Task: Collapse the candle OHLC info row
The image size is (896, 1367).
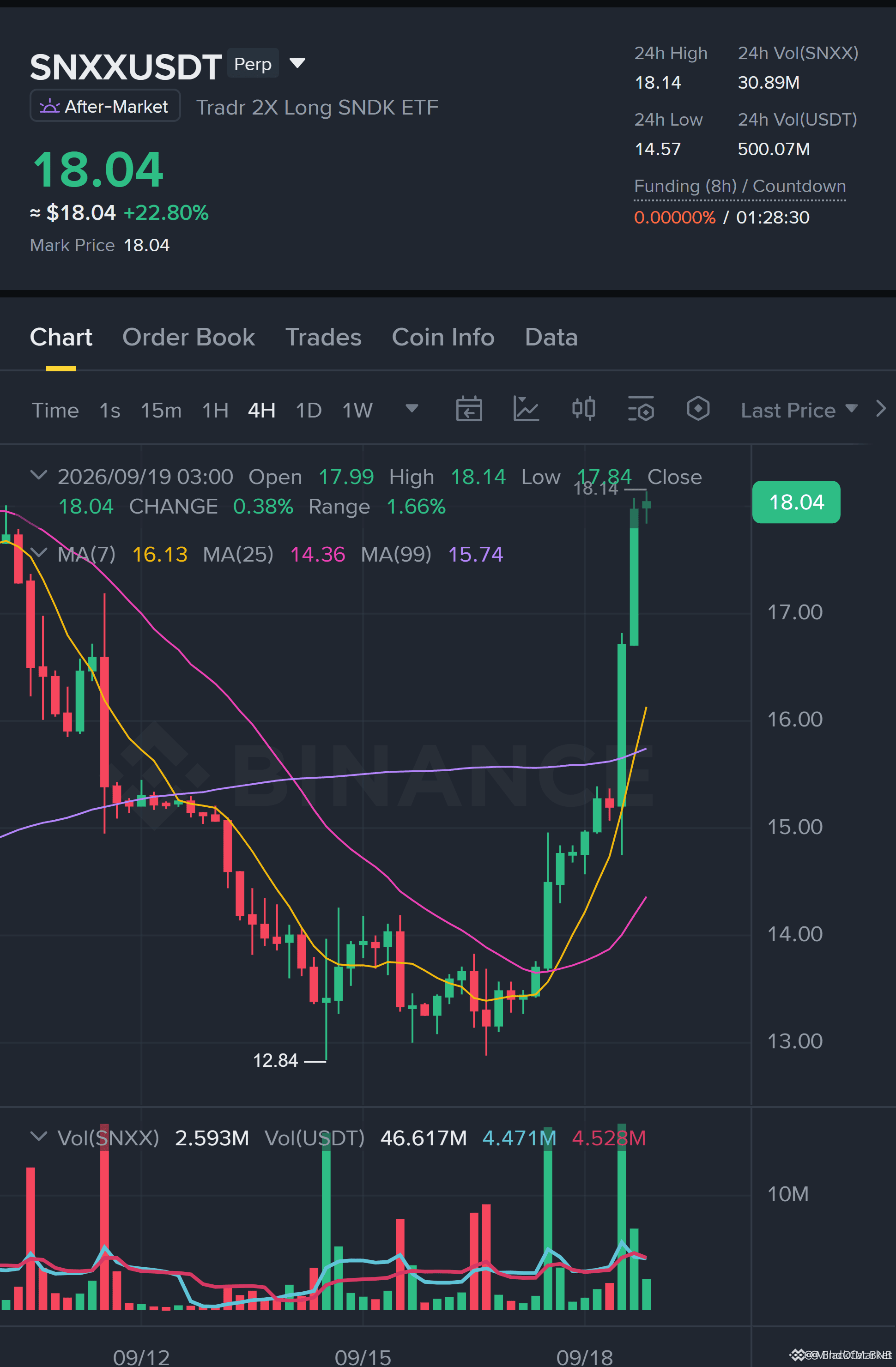Action: click(38, 475)
